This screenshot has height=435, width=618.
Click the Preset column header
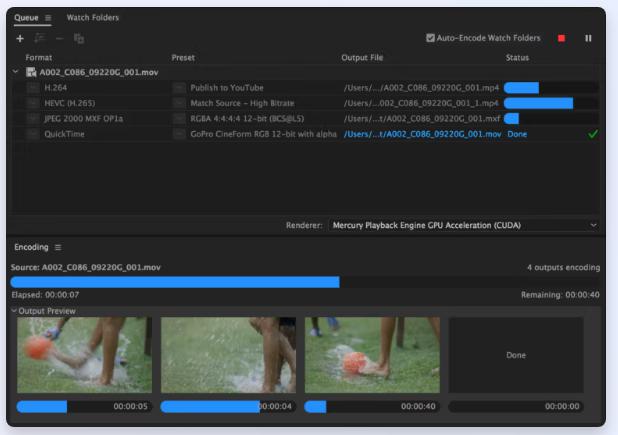tap(183, 58)
